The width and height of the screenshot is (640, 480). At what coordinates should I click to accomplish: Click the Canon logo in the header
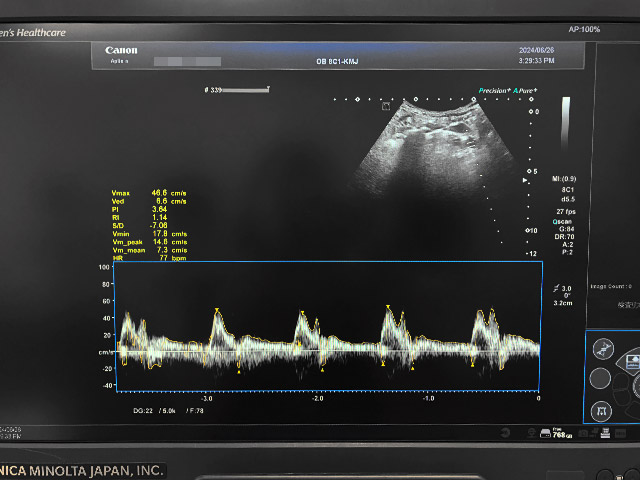click(121, 50)
